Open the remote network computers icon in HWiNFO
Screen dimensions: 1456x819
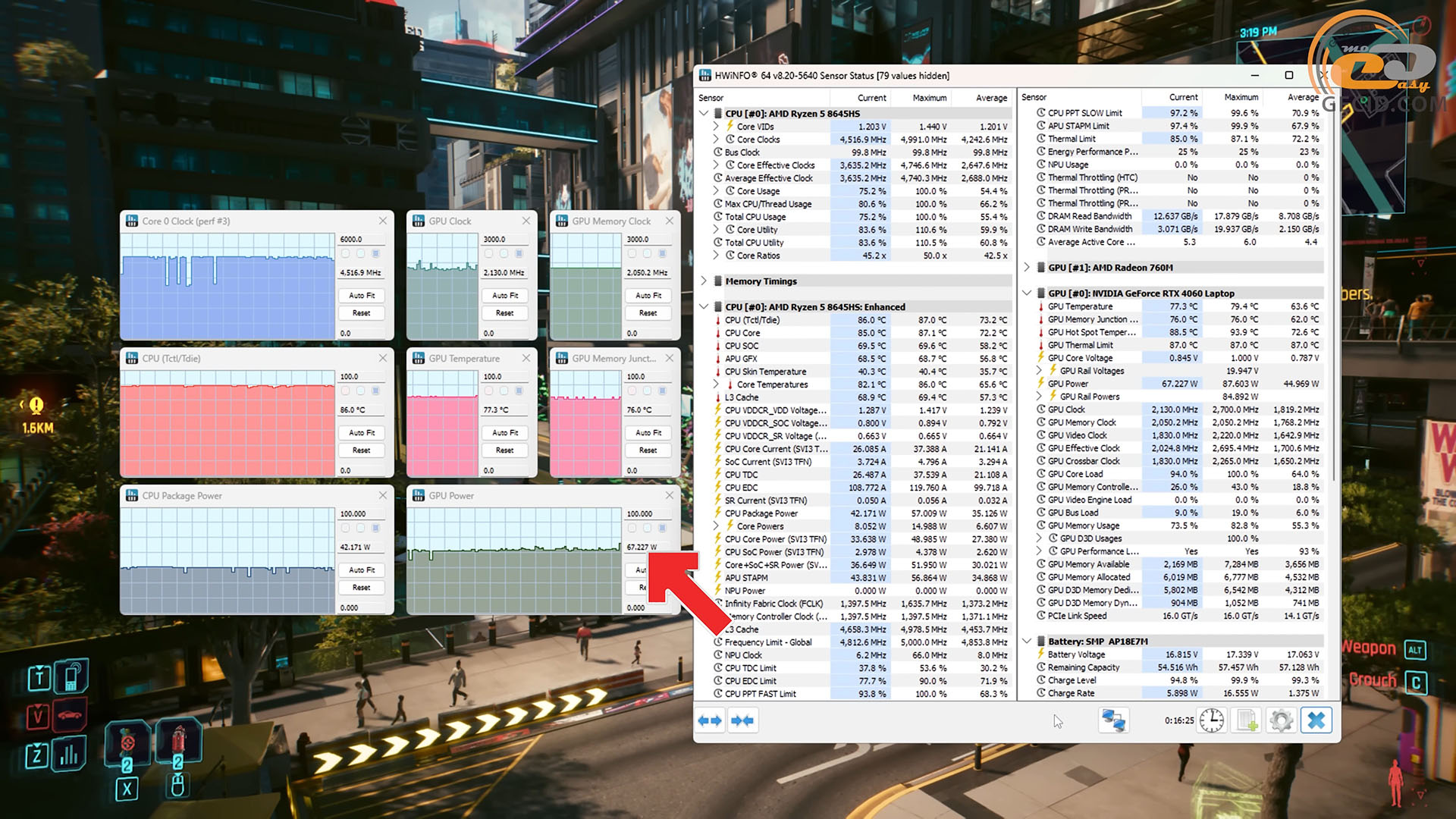1113,720
